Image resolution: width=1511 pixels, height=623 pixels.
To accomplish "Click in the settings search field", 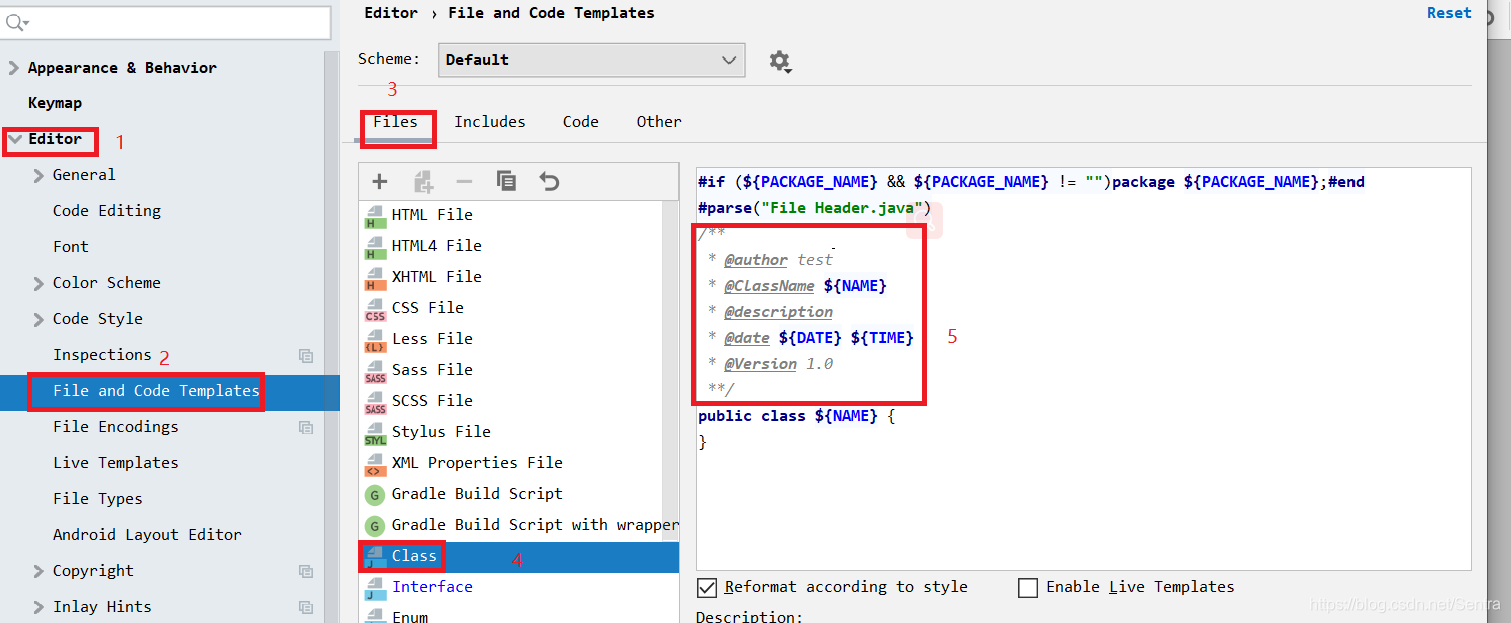I will (165, 22).
